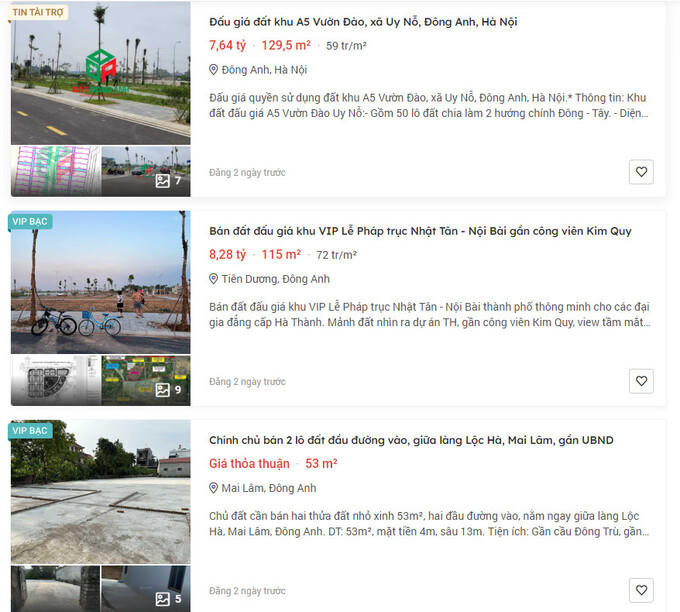This screenshot has width=680, height=612.
Task: Click location pin icon for Đông Anh, Hà Nội
Action: [213, 69]
